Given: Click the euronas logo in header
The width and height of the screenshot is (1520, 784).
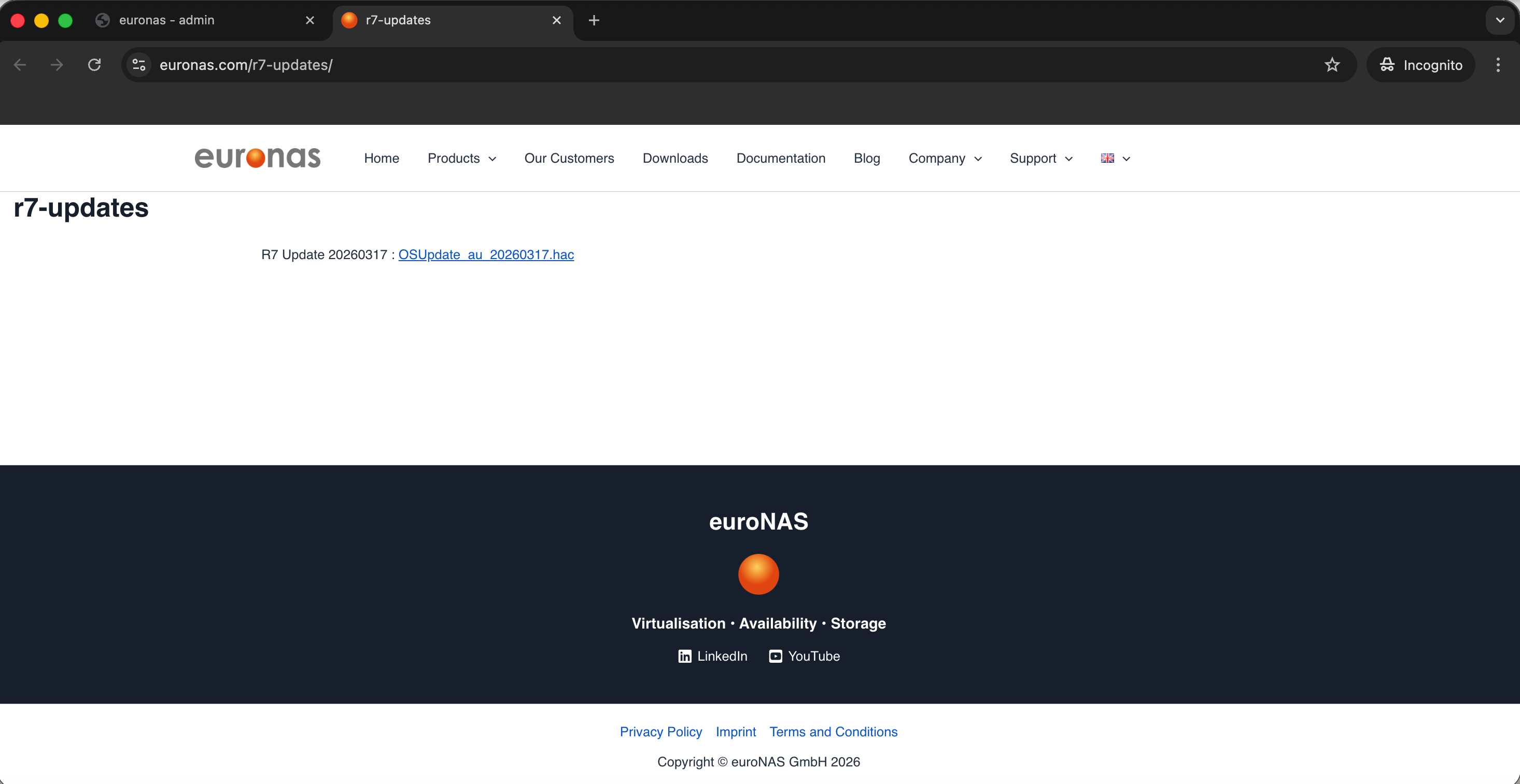Looking at the screenshot, I should tap(257, 158).
